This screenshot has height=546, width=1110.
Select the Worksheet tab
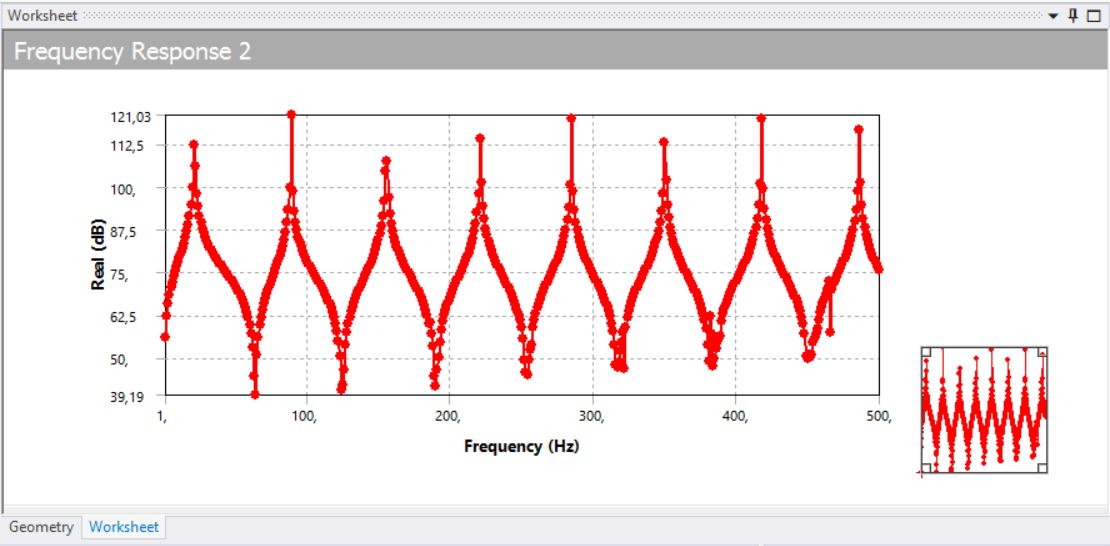click(x=124, y=527)
